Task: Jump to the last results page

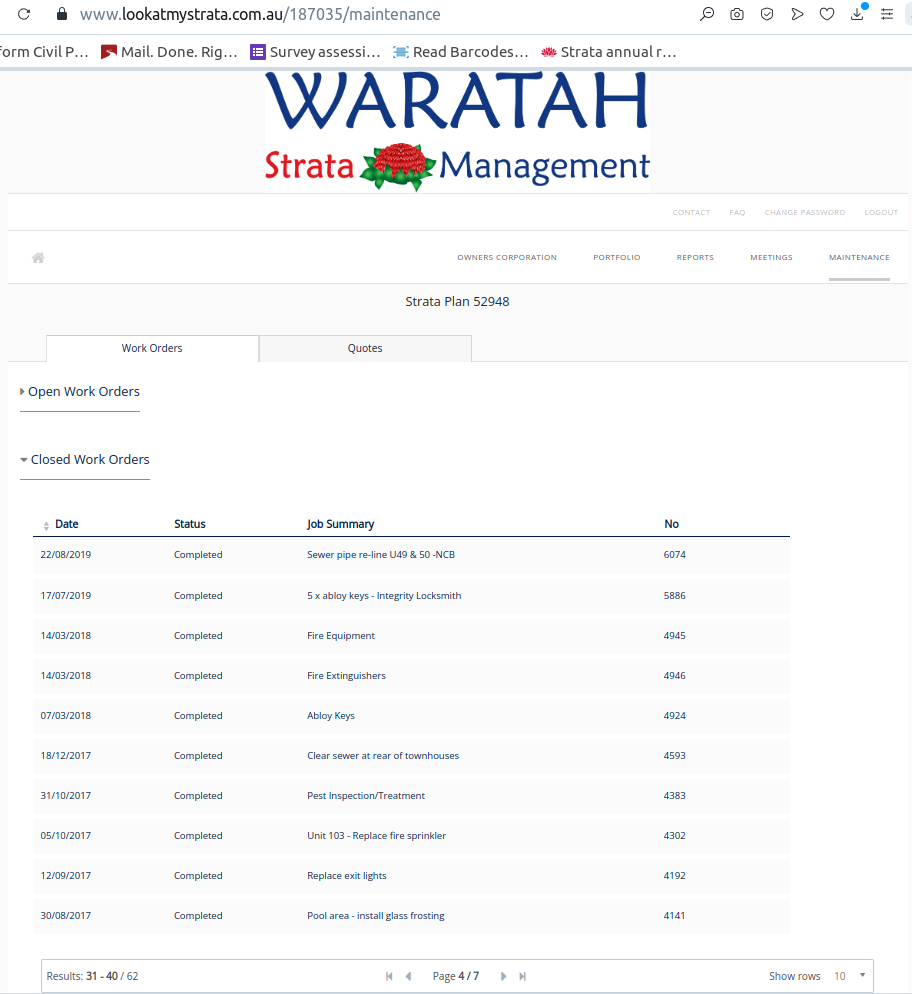Action: click(522, 976)
